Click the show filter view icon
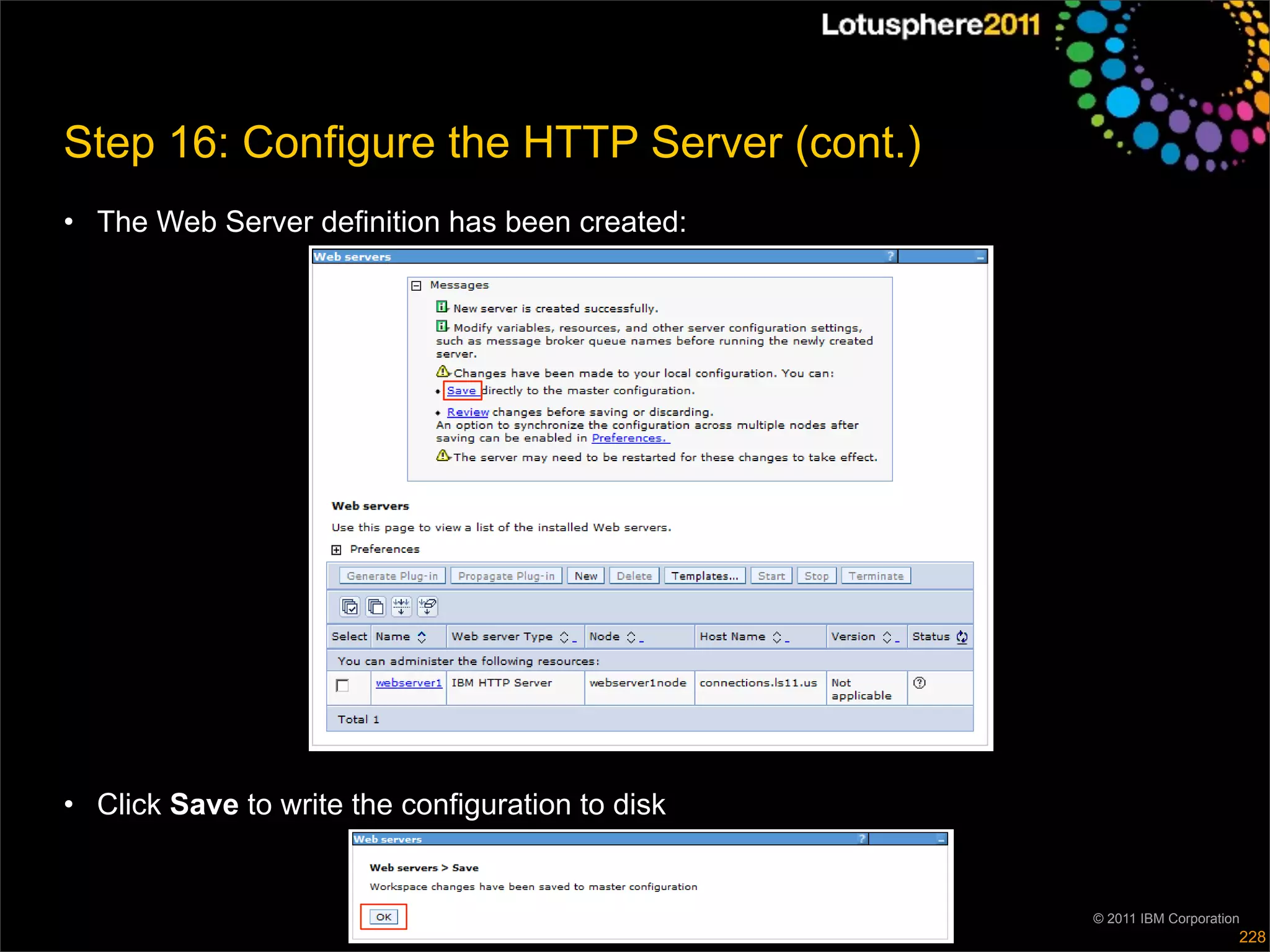This screenshot has width=1270, height=952. pos(401,606)
